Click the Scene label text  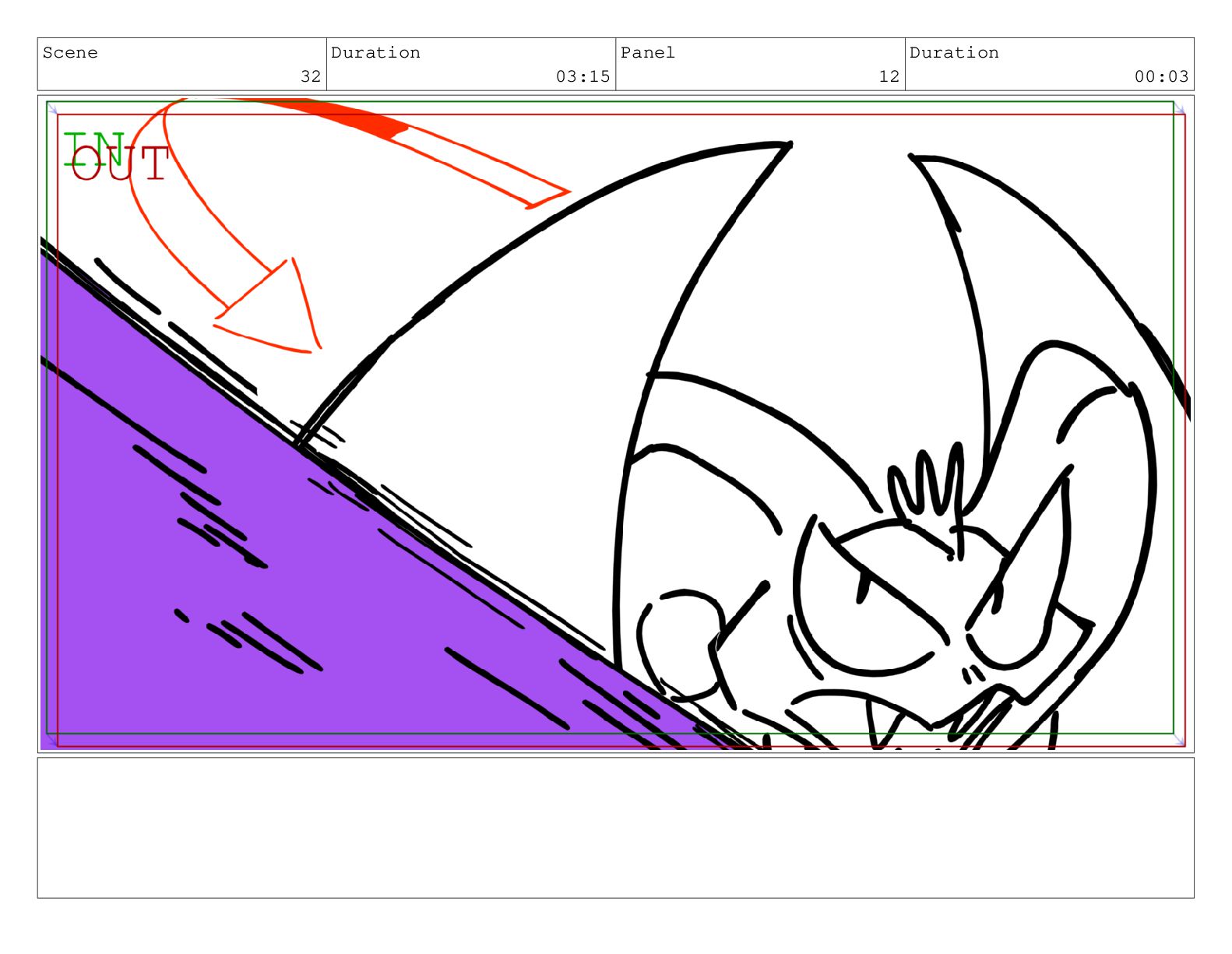coord(70,53)
